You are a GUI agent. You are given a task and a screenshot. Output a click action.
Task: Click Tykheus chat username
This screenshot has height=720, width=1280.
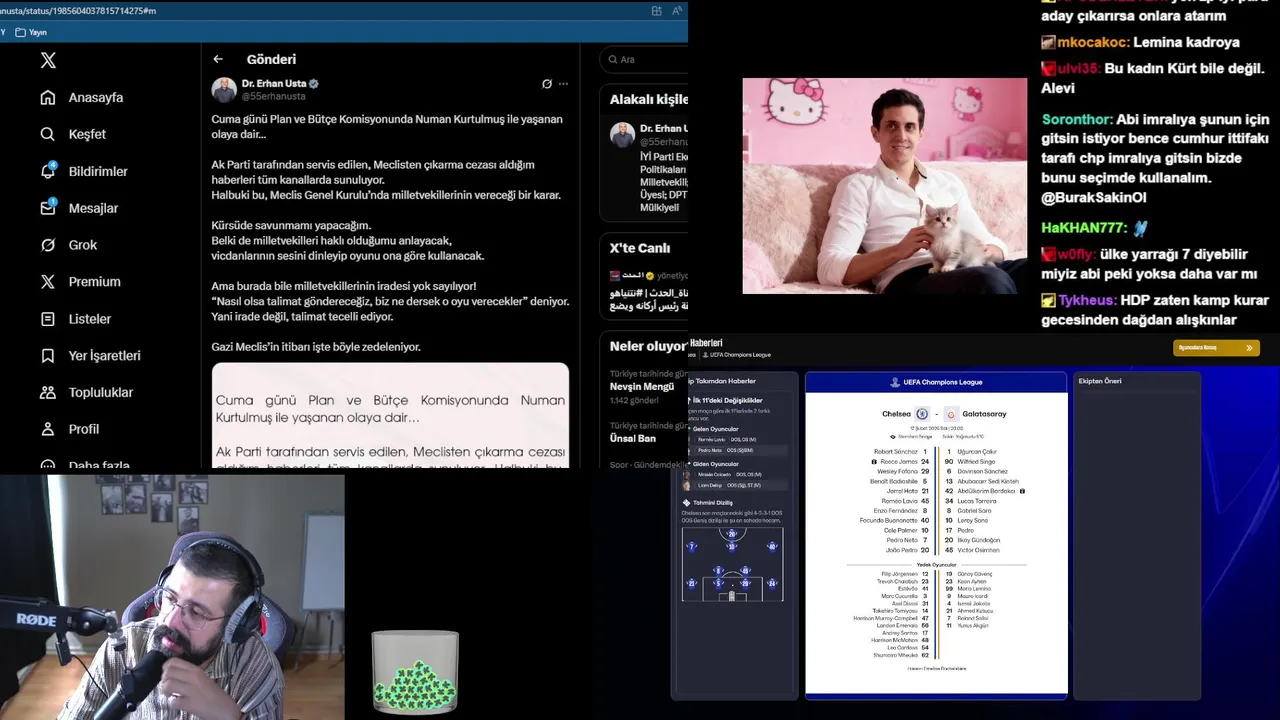click(x=1087, y=300)
